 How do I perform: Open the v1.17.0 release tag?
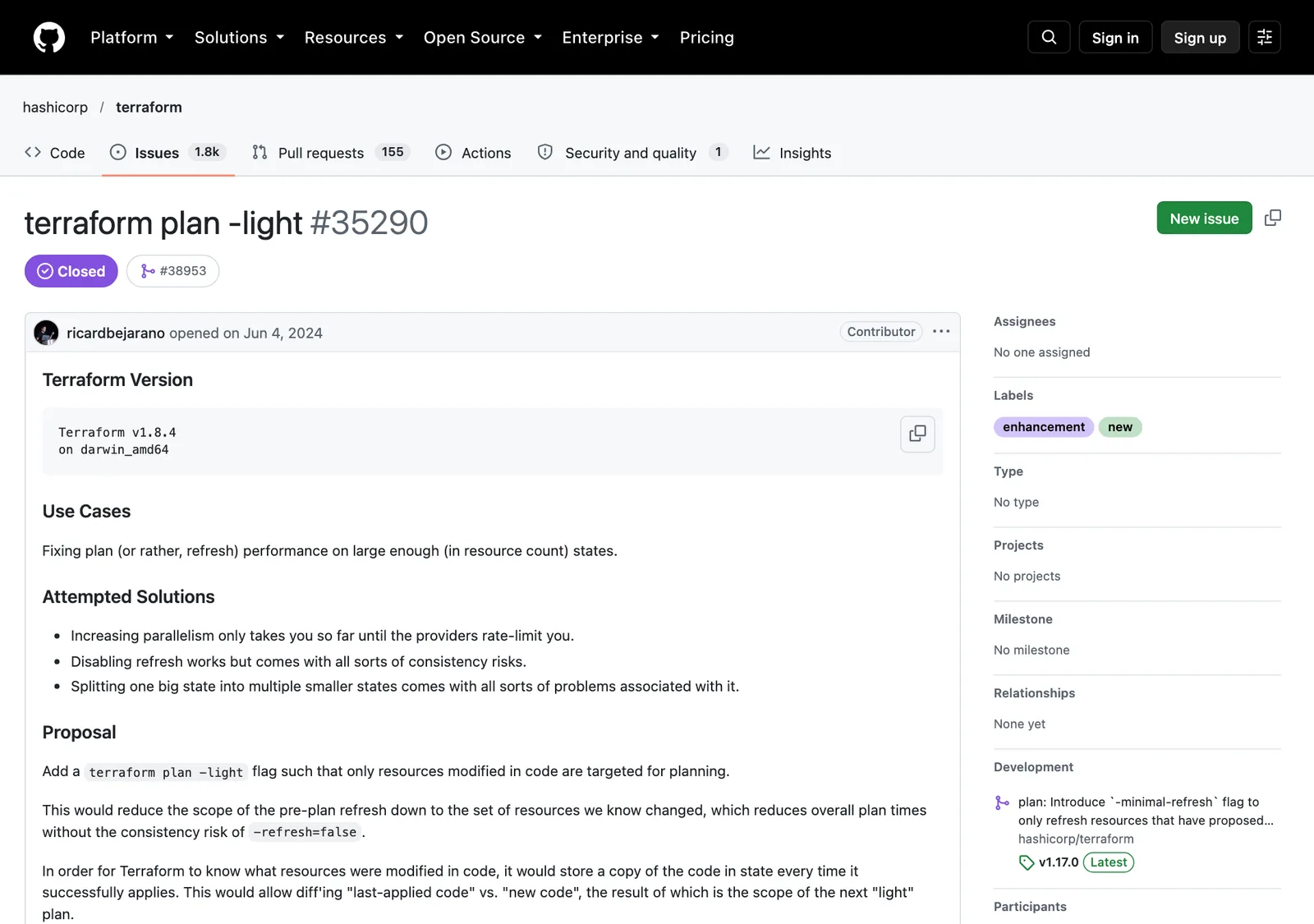coord(1059,862)
